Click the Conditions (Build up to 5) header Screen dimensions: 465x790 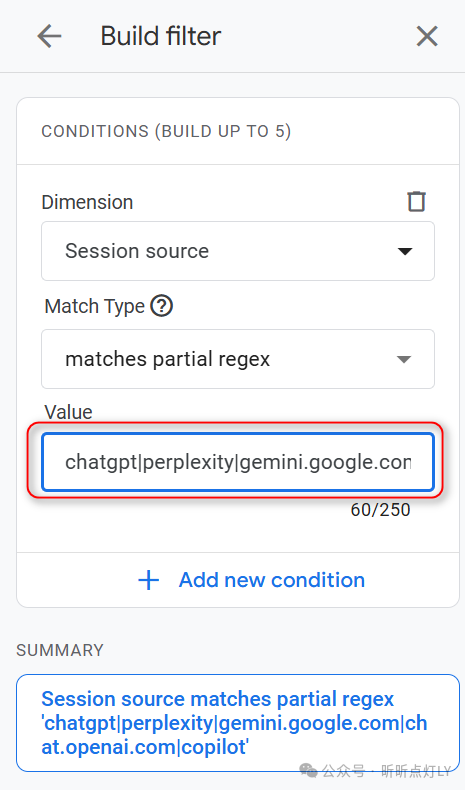(166, 131)
